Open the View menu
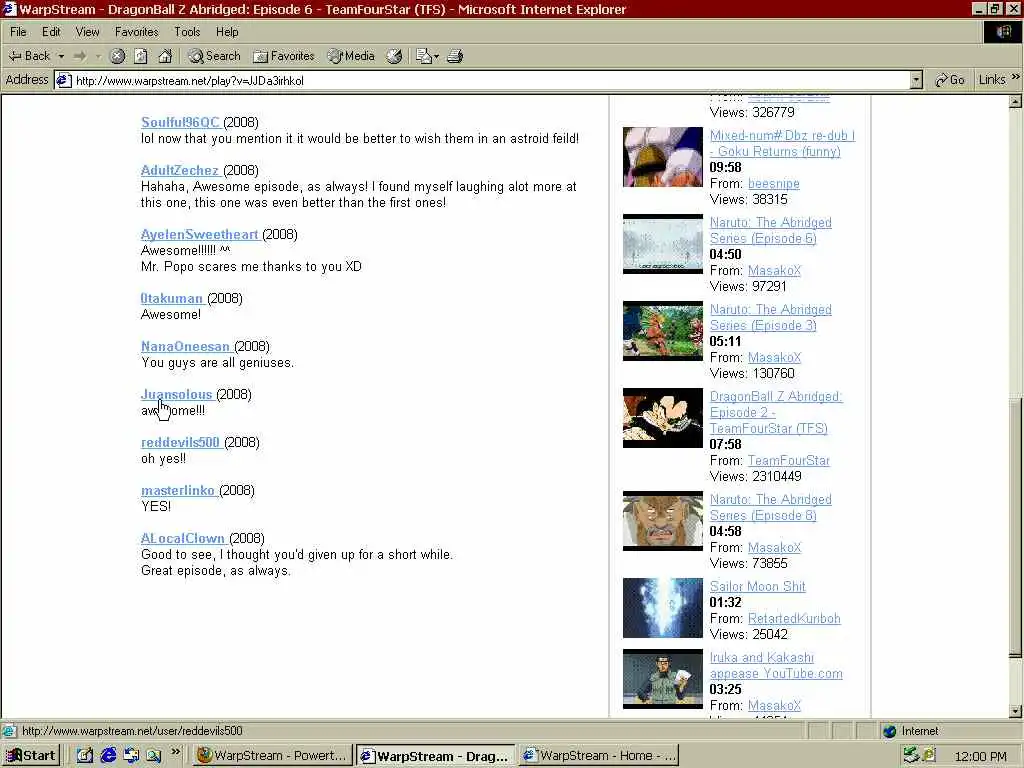This screenshot has height=768, width=1024. [87, 32]
